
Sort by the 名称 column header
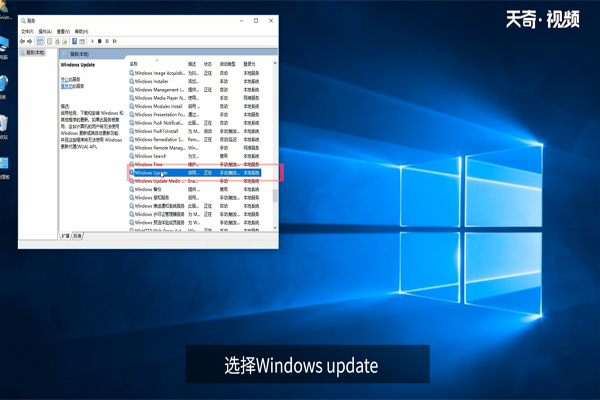tap(157, 64)
